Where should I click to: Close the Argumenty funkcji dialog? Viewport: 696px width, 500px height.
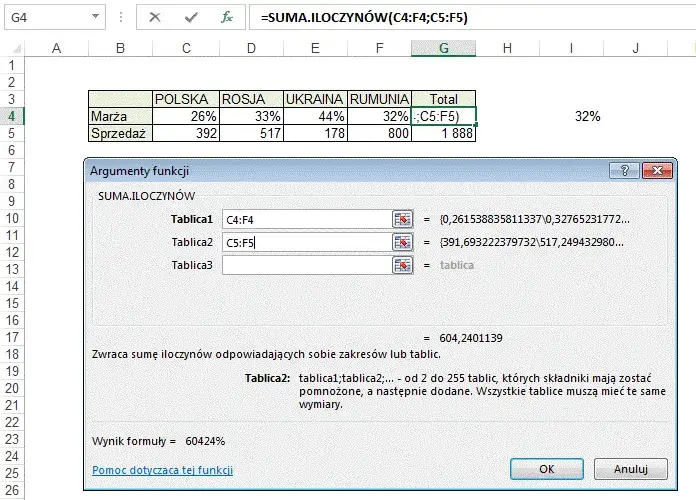657,171
